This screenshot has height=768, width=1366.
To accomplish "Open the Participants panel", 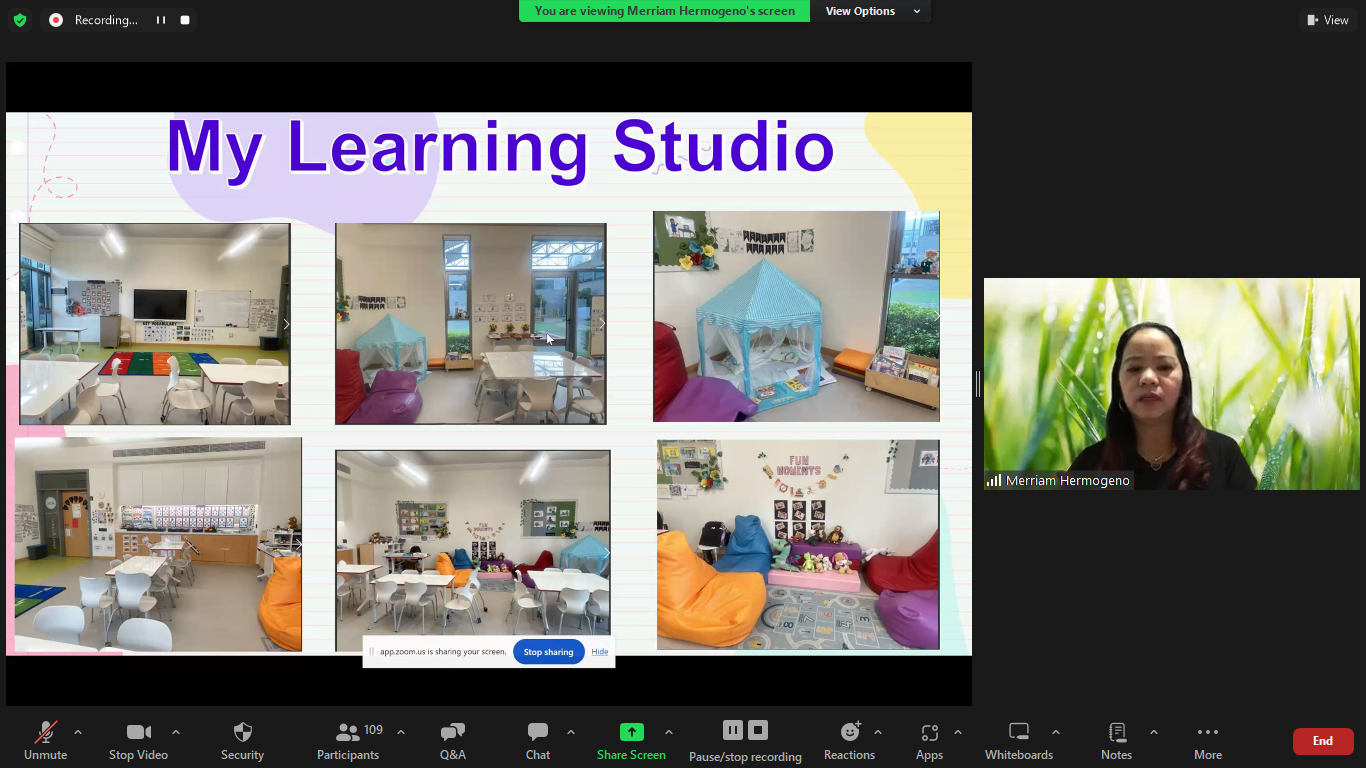I will (x=348, y=740).
